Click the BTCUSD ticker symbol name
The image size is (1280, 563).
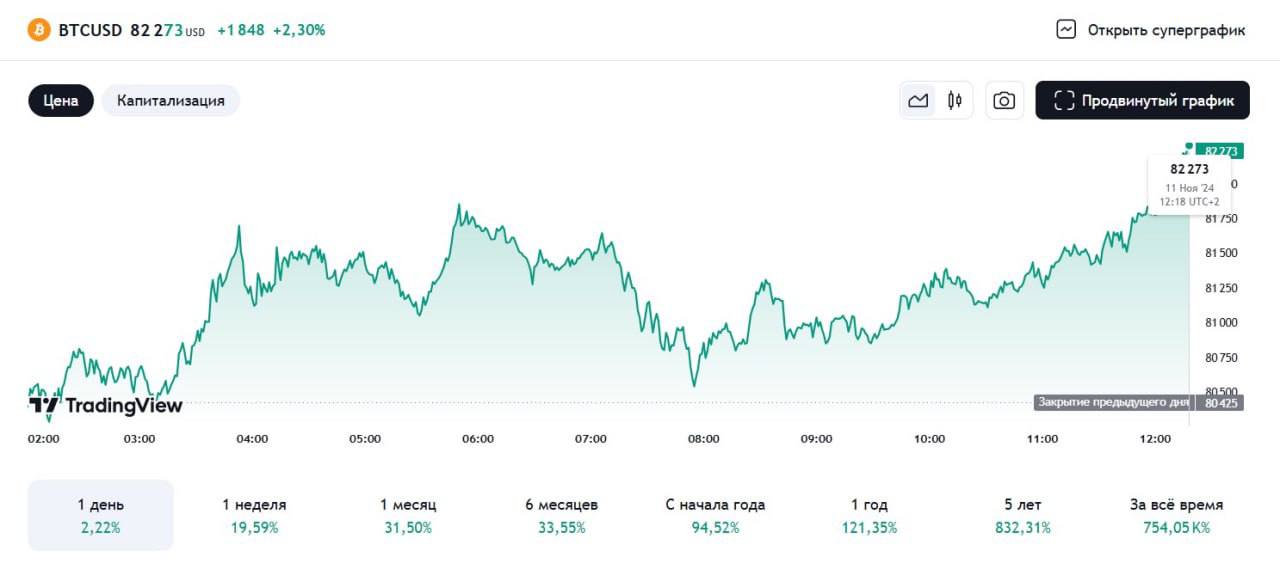90,30
